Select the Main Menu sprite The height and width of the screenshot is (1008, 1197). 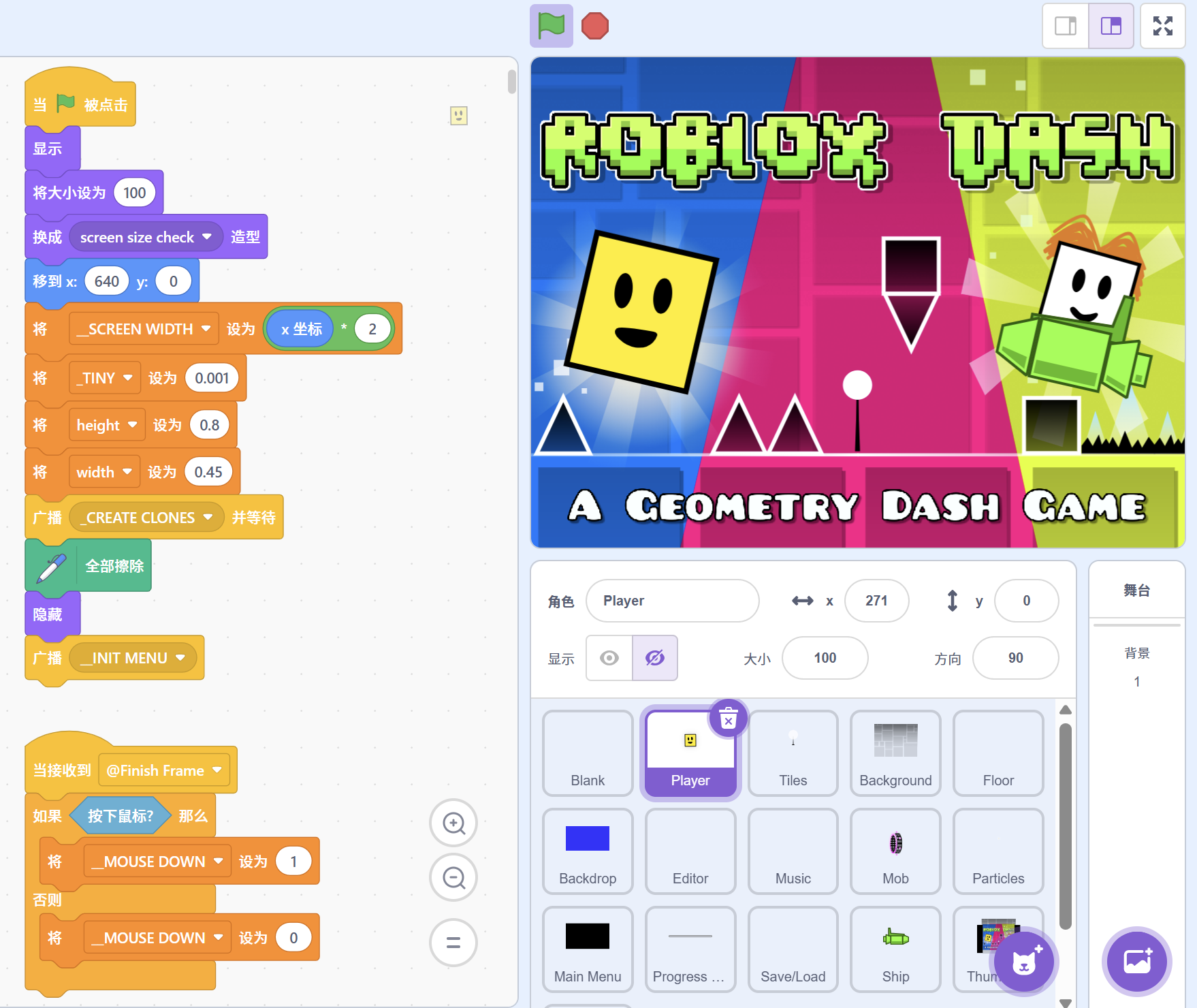coord(588,949)
